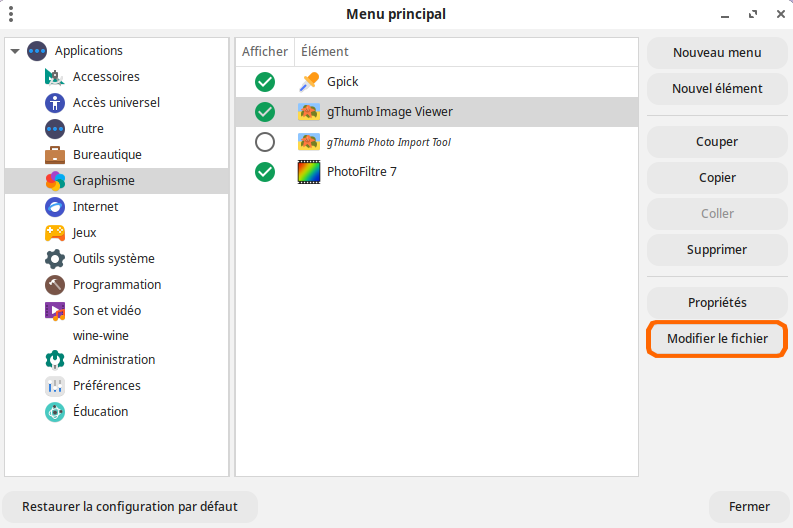Screen dimensions: 793x528
Task: Open the window menu with three dots
Action: pos(12,14)
